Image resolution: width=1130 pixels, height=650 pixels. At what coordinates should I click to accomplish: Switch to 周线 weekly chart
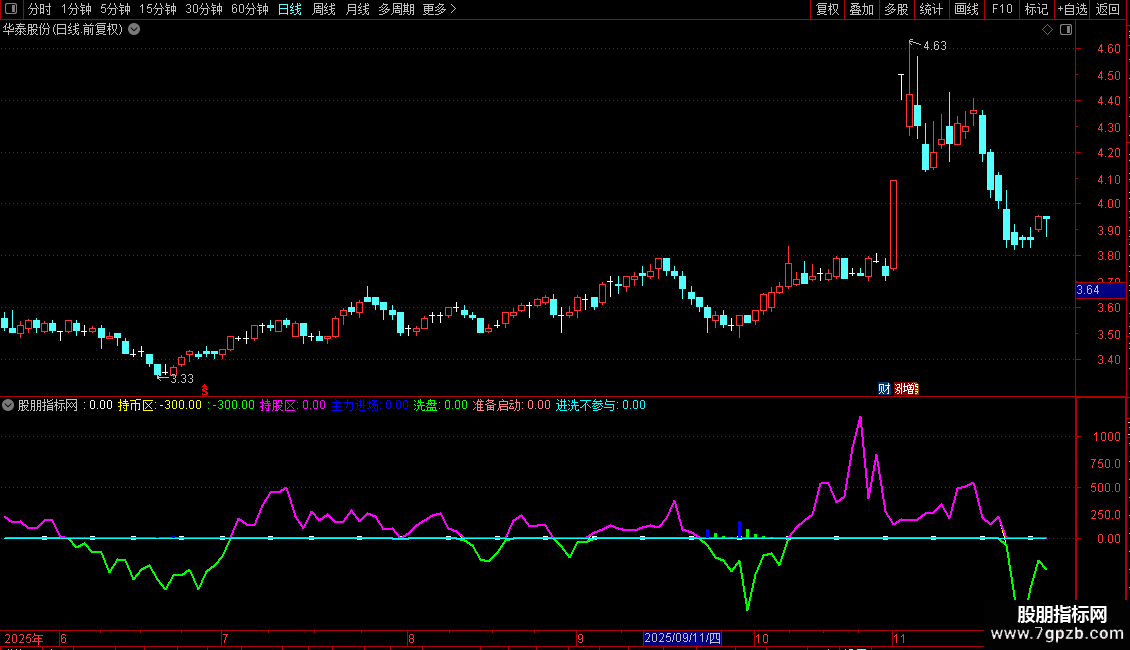tap(324, 9)
